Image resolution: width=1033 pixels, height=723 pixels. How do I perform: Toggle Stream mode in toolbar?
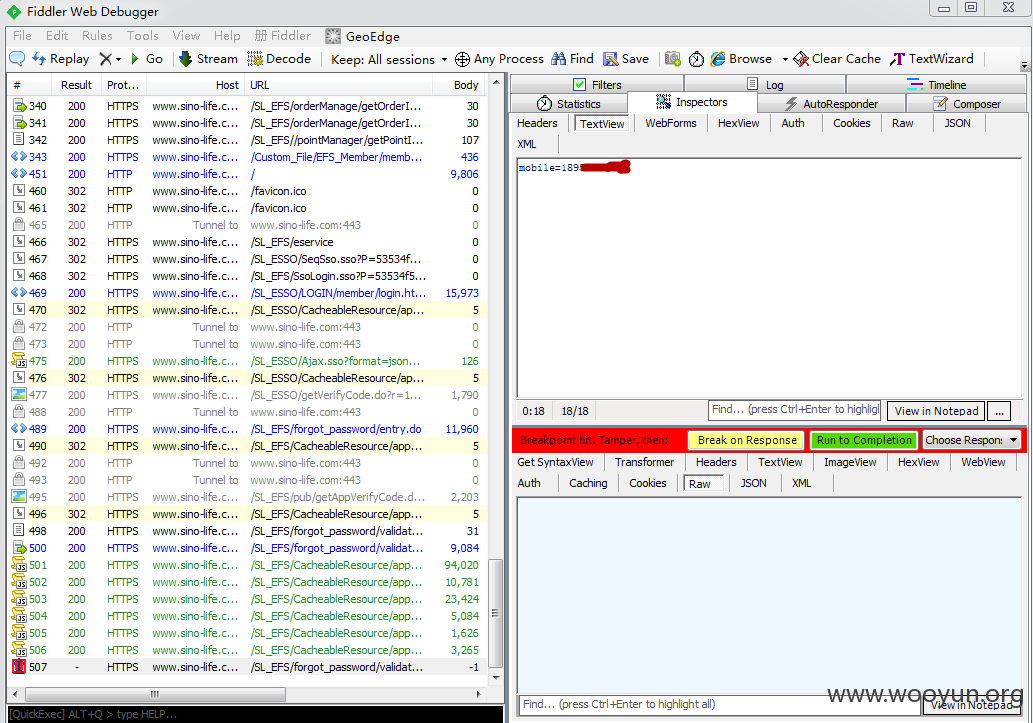pos(208,59)
